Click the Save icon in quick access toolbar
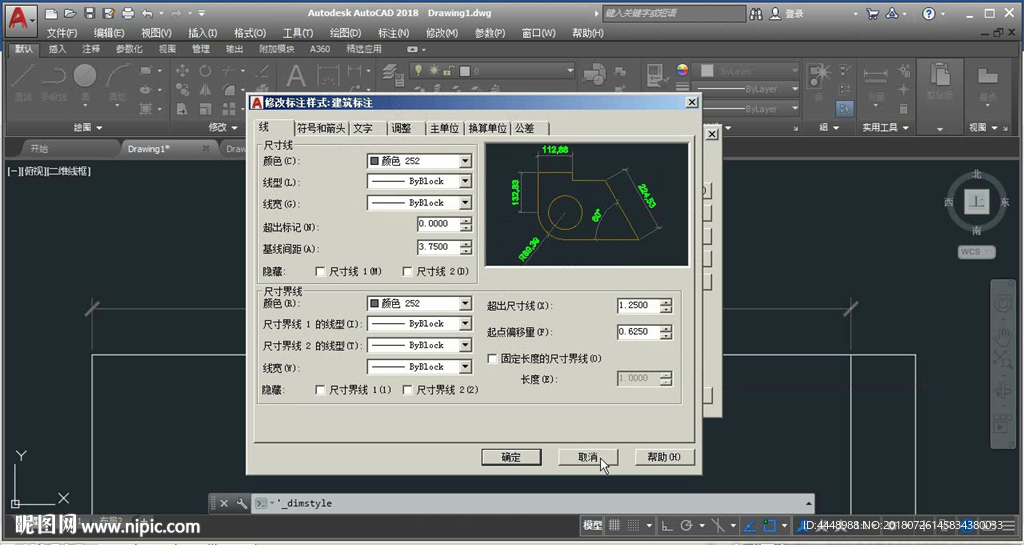The image size is (1024, 545). 90,14
